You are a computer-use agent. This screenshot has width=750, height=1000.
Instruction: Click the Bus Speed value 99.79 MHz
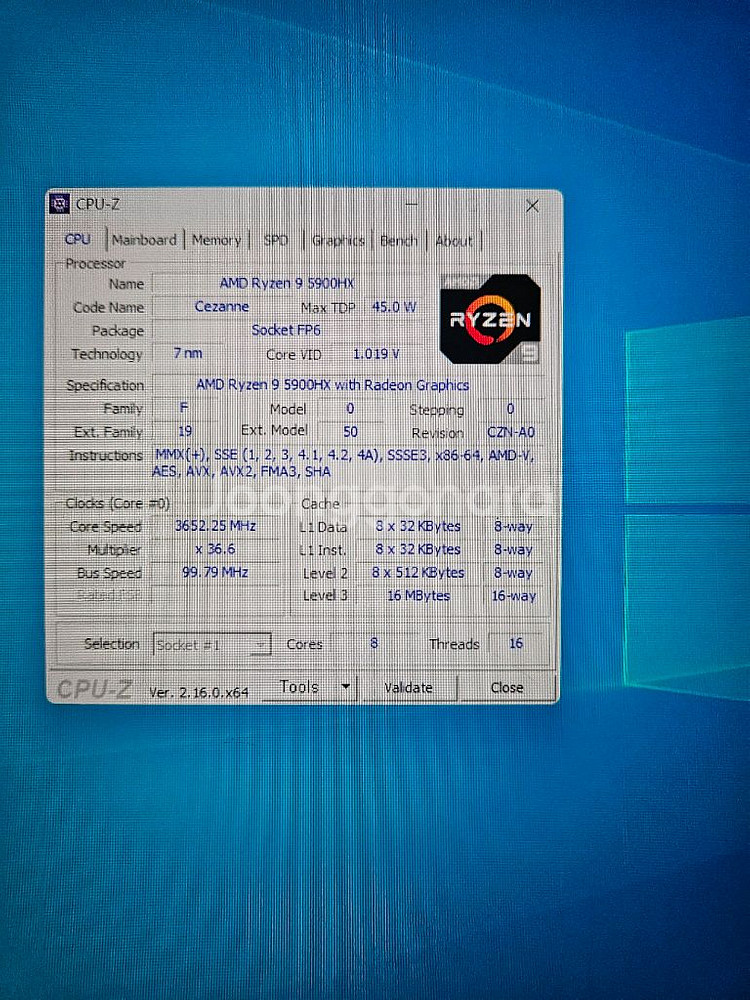point(215,572)
